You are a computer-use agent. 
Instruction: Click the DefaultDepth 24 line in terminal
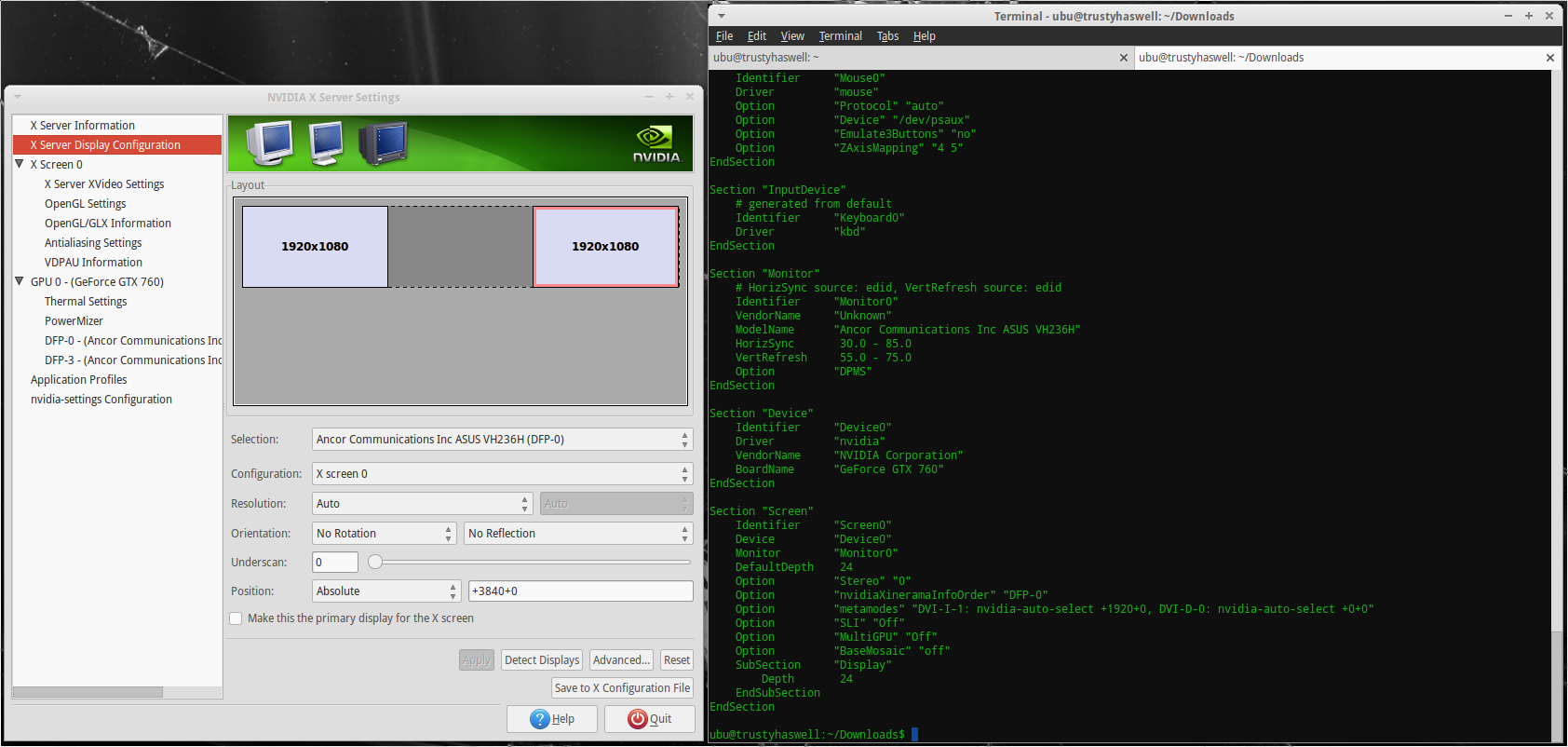click(794, 567)
